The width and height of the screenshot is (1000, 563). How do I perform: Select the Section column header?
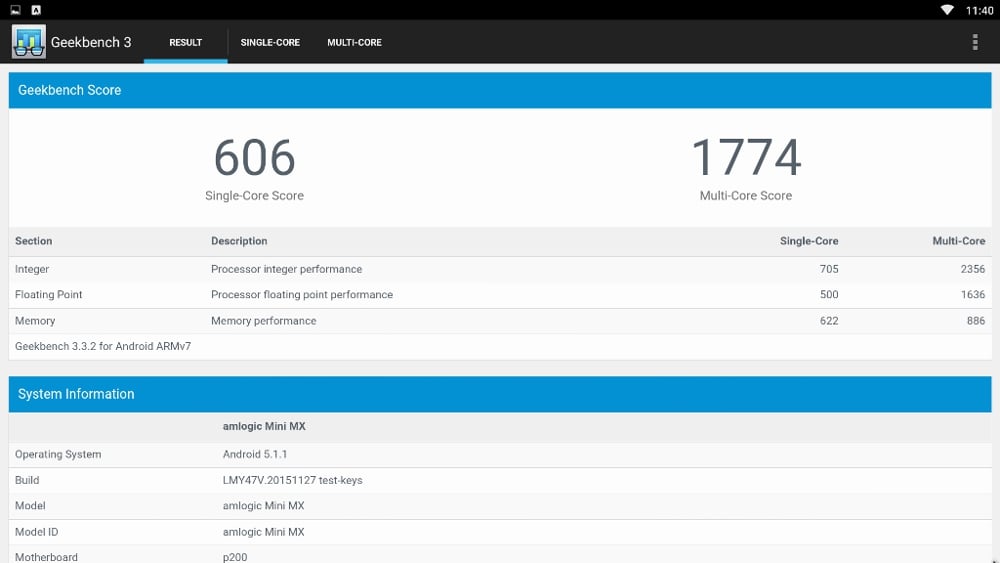34,241
